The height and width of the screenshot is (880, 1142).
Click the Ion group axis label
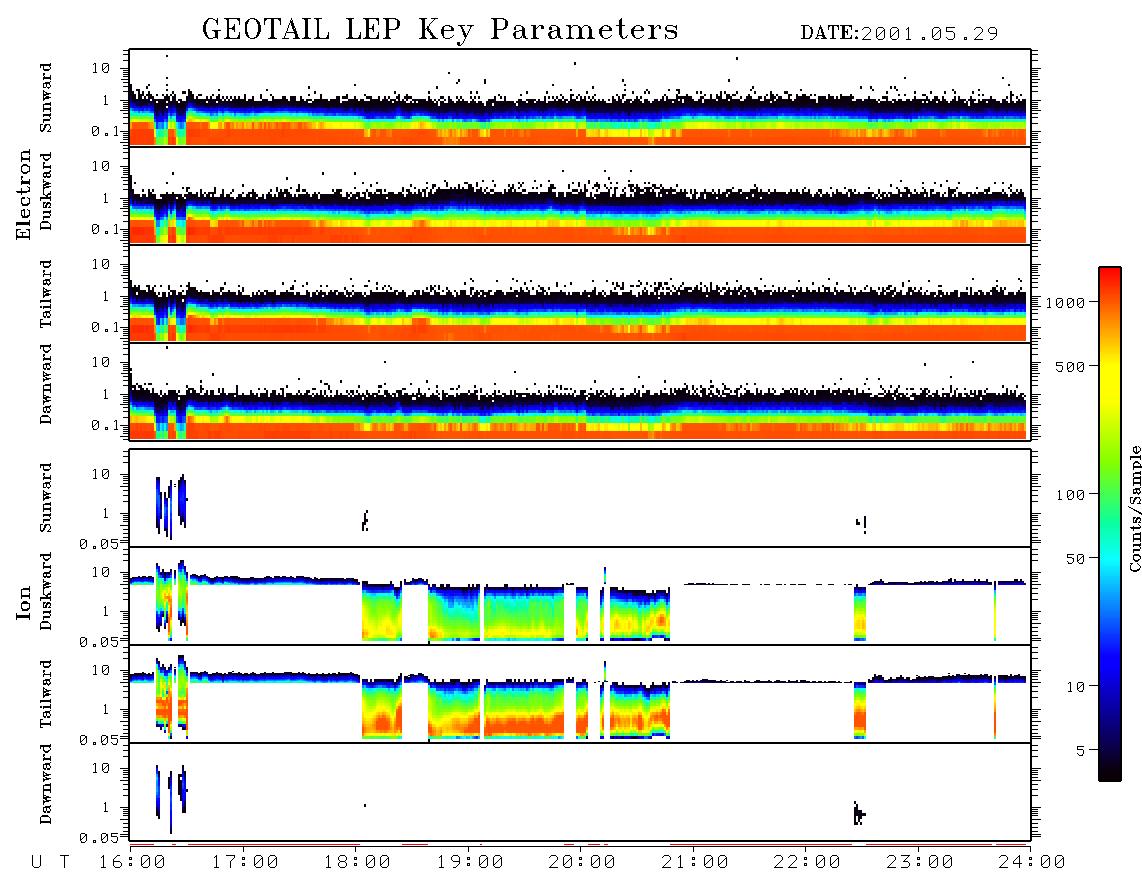point(24,603)
